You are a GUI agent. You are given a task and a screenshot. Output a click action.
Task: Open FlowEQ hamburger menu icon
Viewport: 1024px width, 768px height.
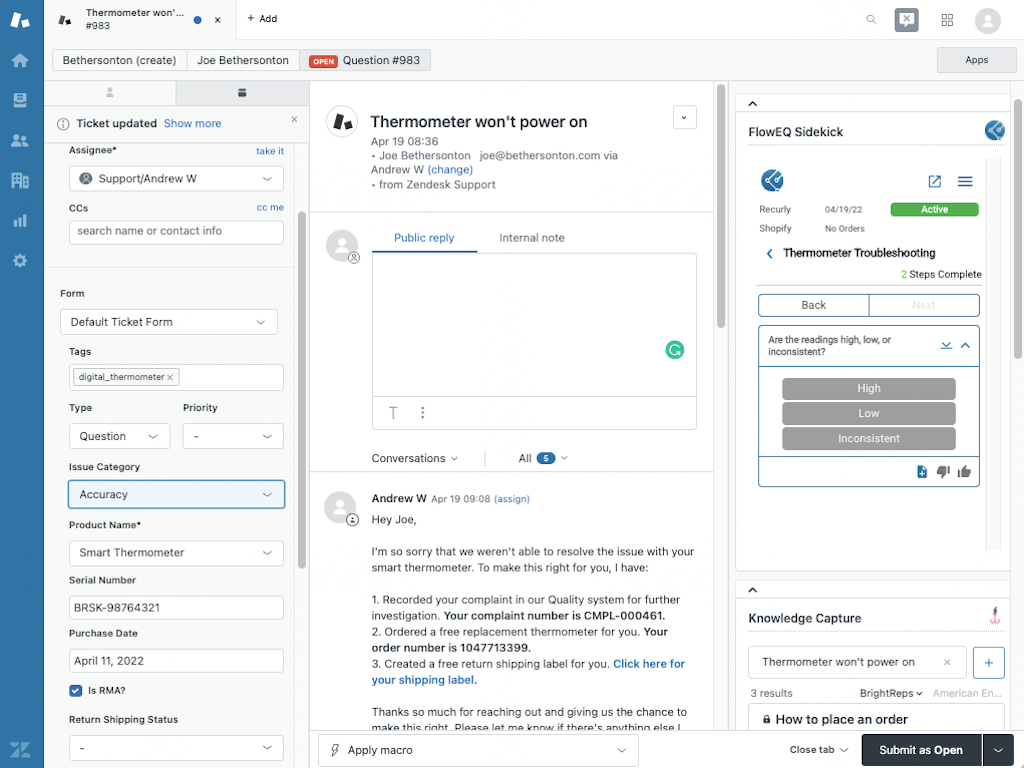coord(965,181)
